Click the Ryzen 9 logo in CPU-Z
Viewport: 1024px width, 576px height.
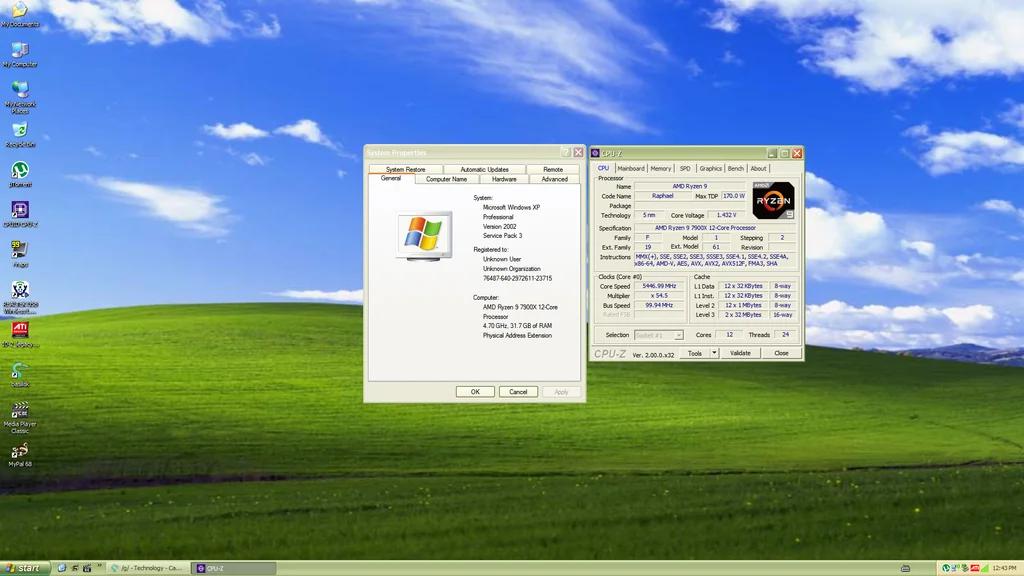pos(773,200)
